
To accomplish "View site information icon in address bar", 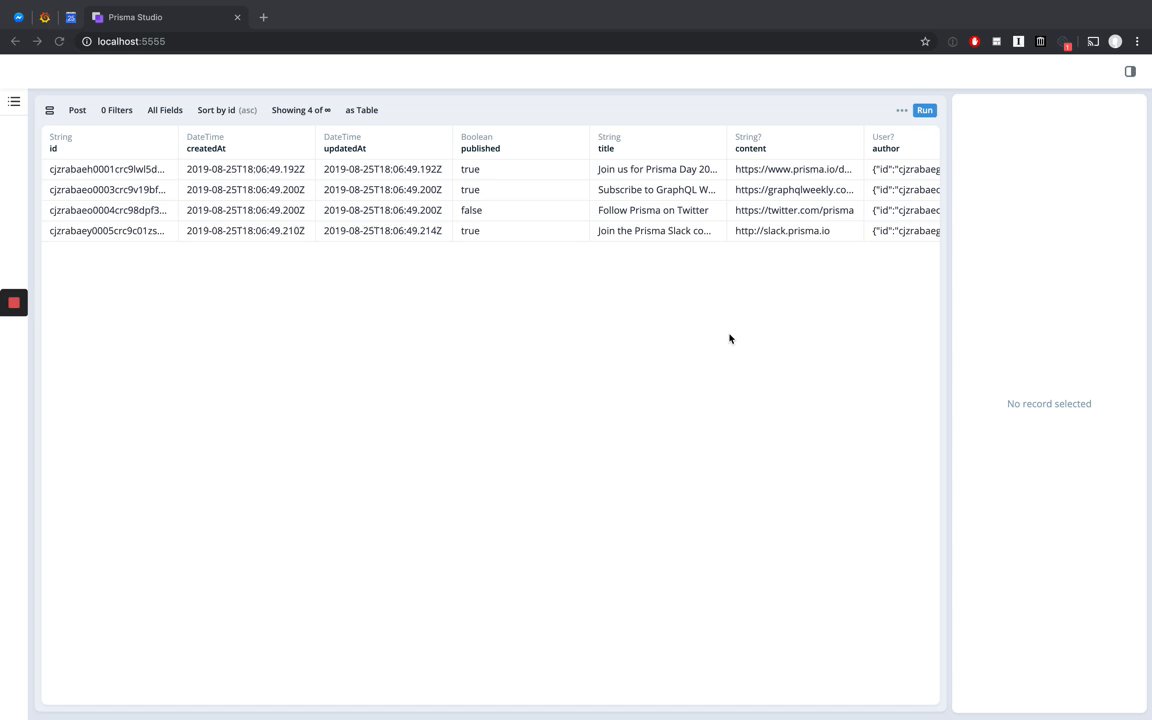I will (x=87, y=42).
